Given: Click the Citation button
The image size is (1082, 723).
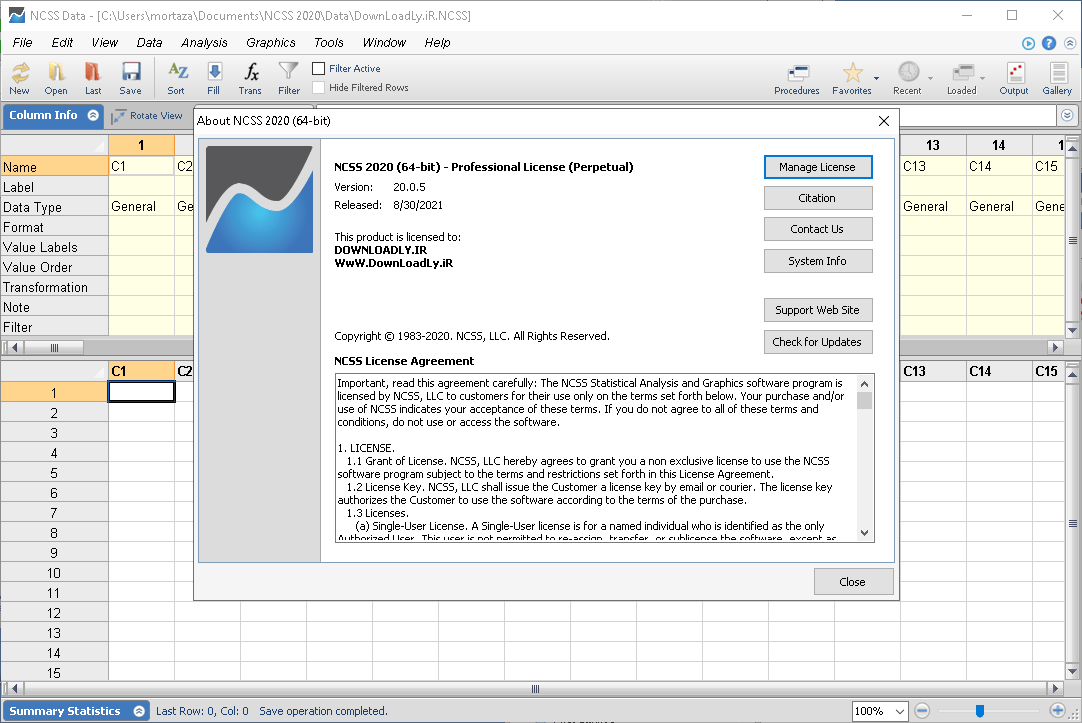Looking at the screenshot, I should click(818, 198).
